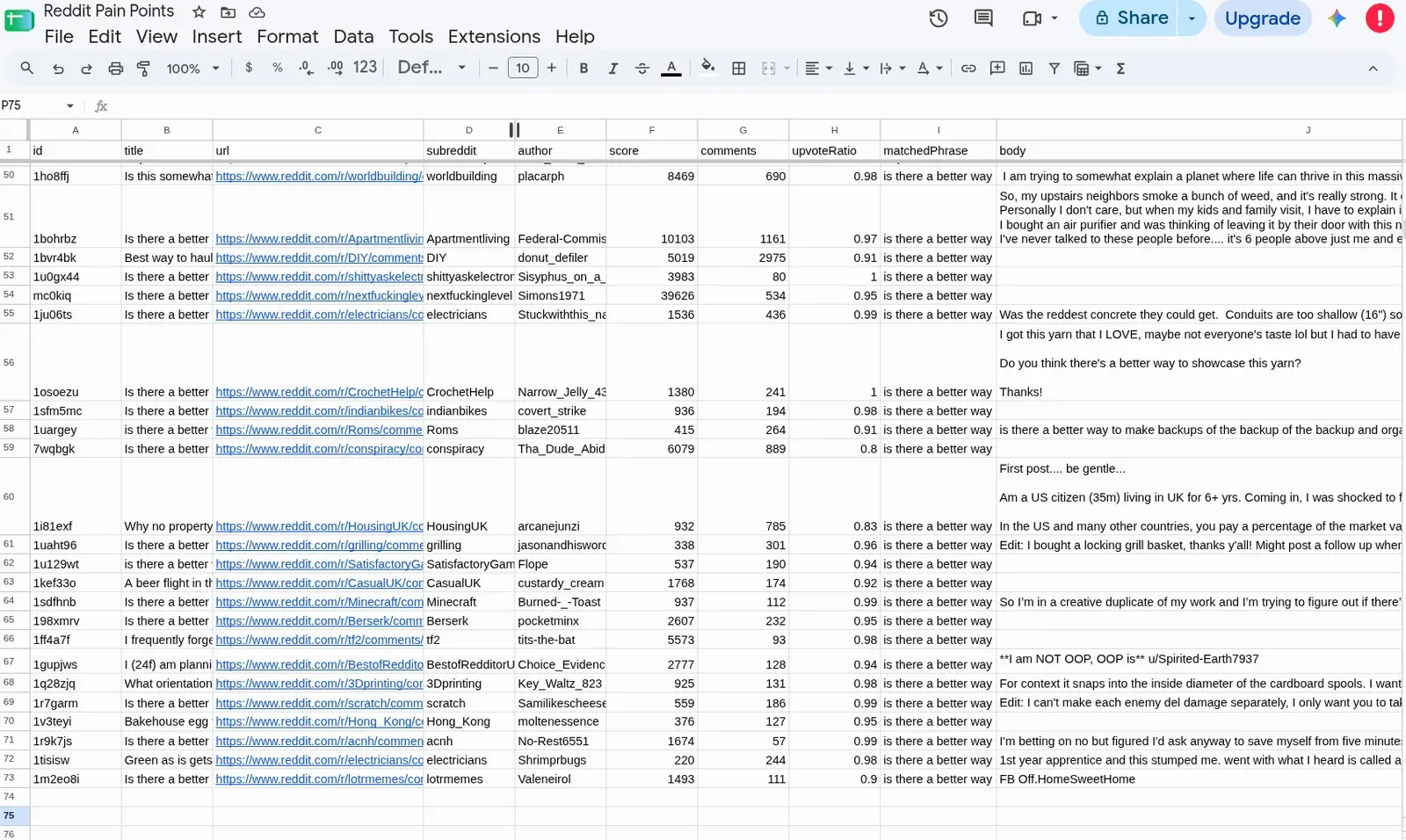Open the borders options
Image resolution: width=1406 pixels, height=840 pixels.
pyautogui.click(x=739, y=69)
